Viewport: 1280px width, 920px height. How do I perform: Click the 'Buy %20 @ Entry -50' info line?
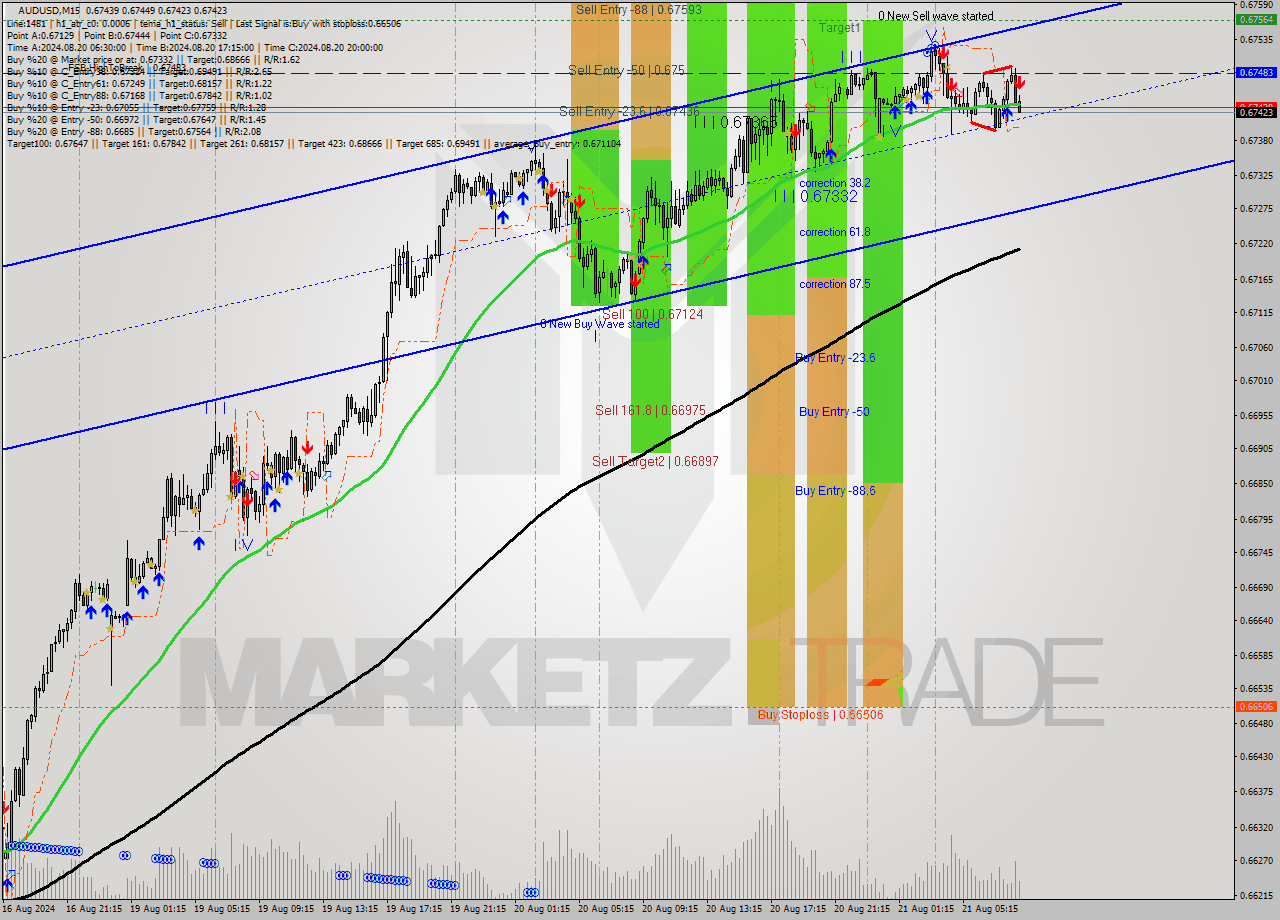point(136,119)
